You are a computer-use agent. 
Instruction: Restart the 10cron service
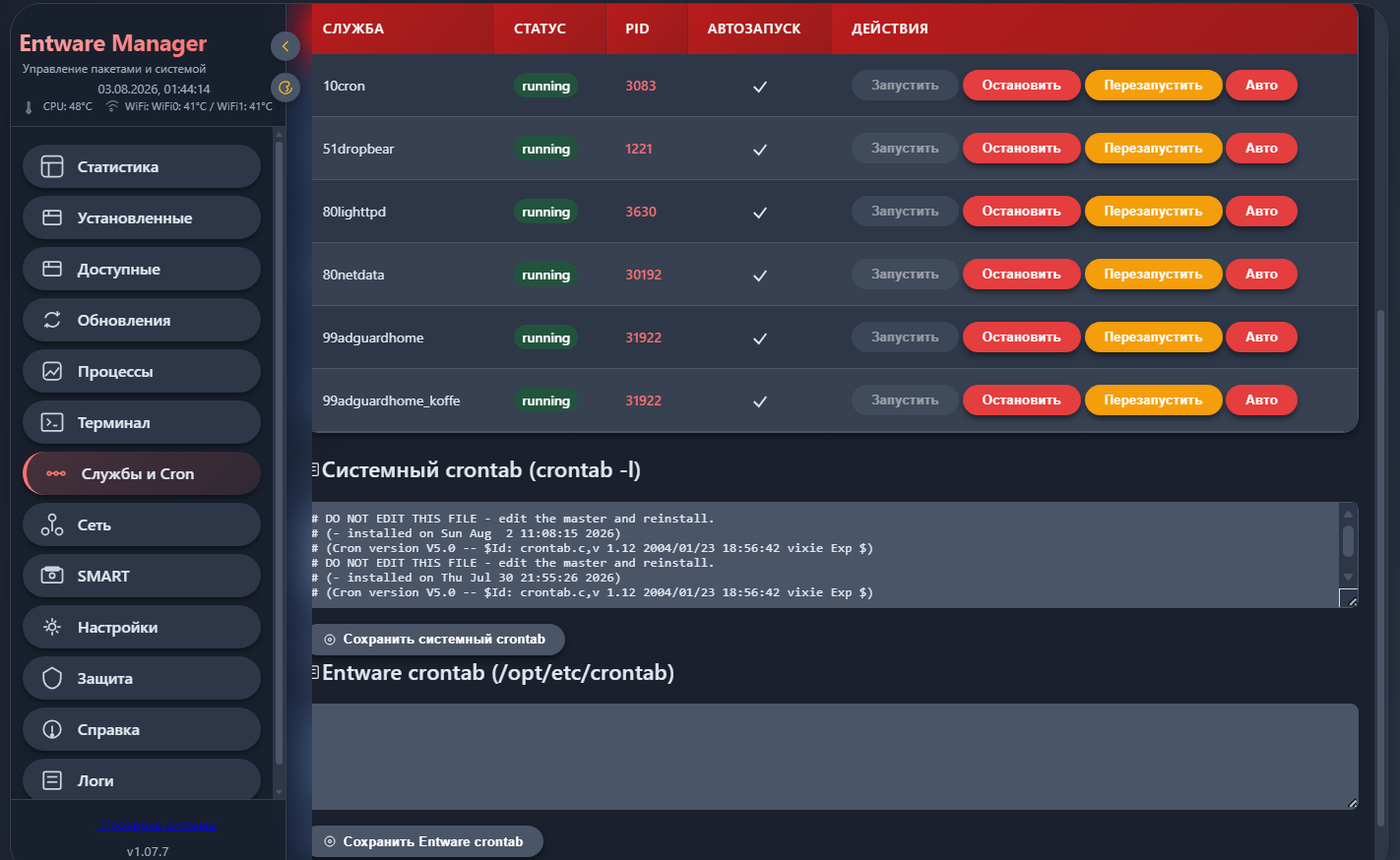click(1153, 86)
